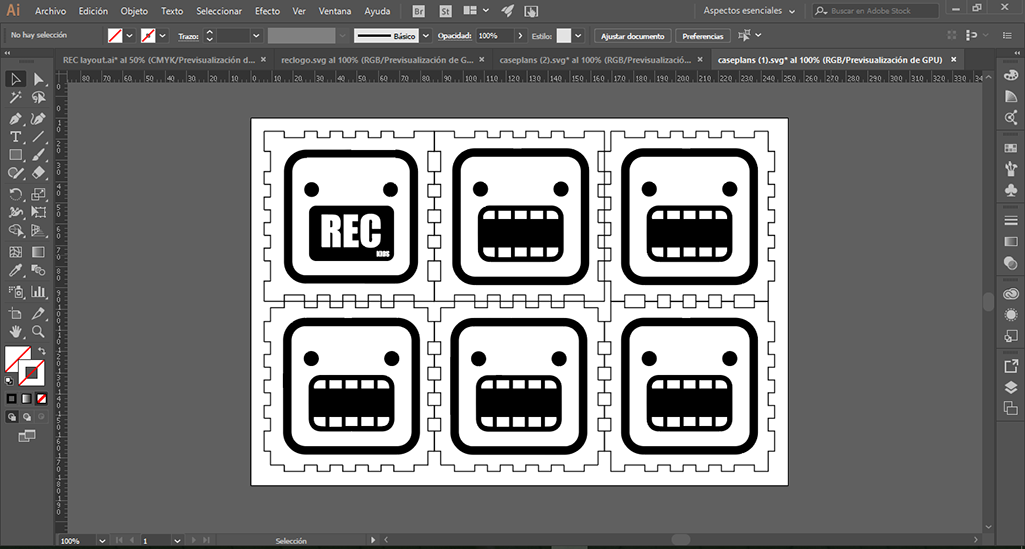1025x549 pixels.
Task: Select the Shape Builder tool
Action: (16, 231)
